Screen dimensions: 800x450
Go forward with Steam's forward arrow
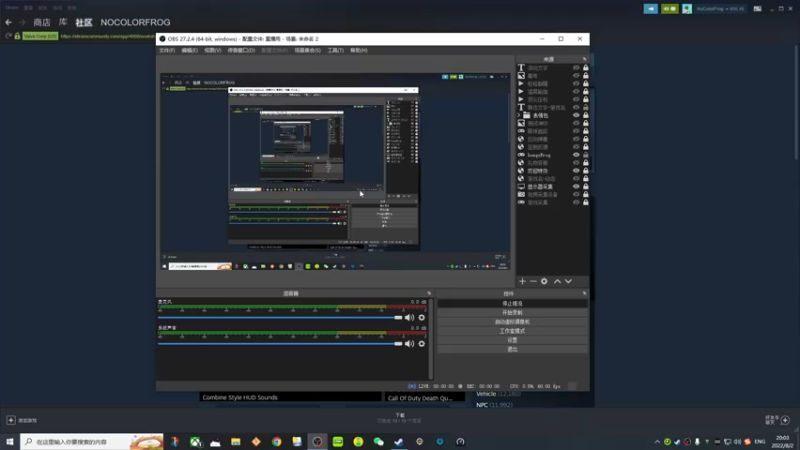(x=22, y=22)
